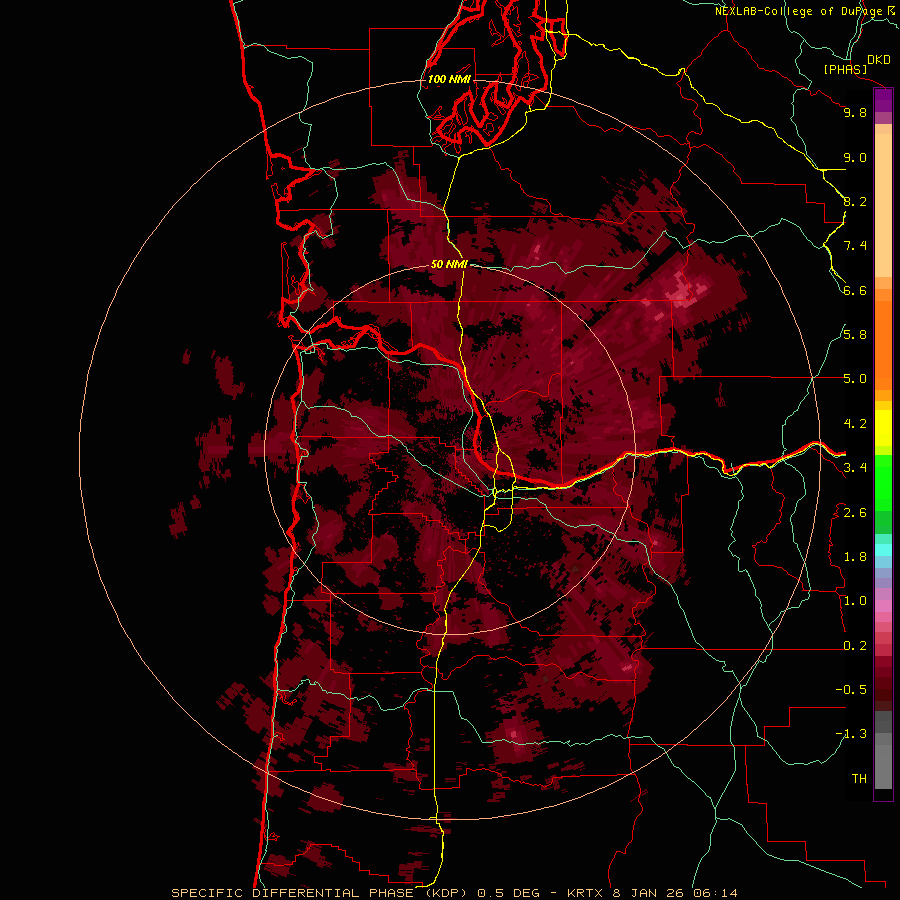Click the 1.0 value on the color scale
The height and width of the screenshot is (900, 900).
855,601
